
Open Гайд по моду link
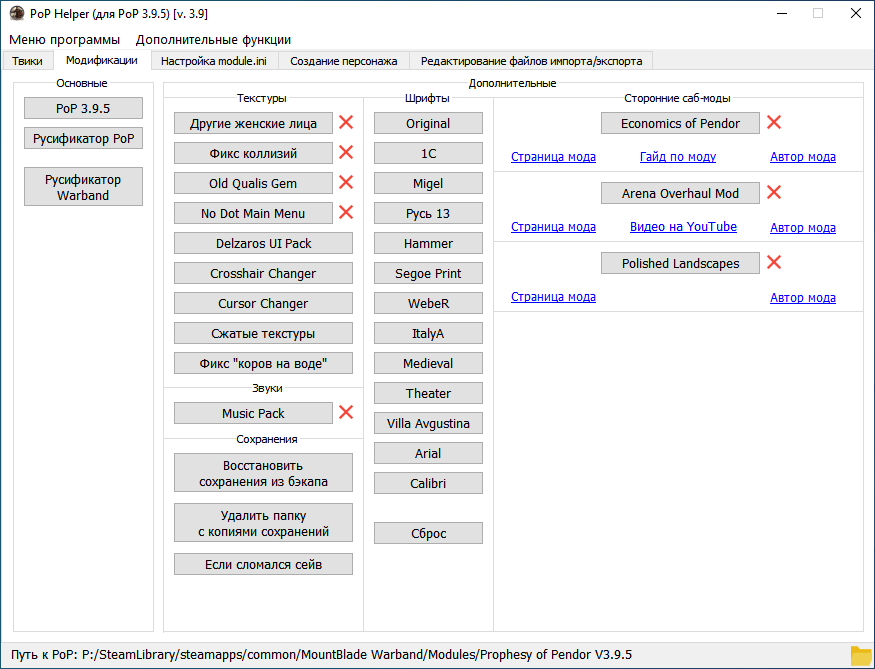678,157
